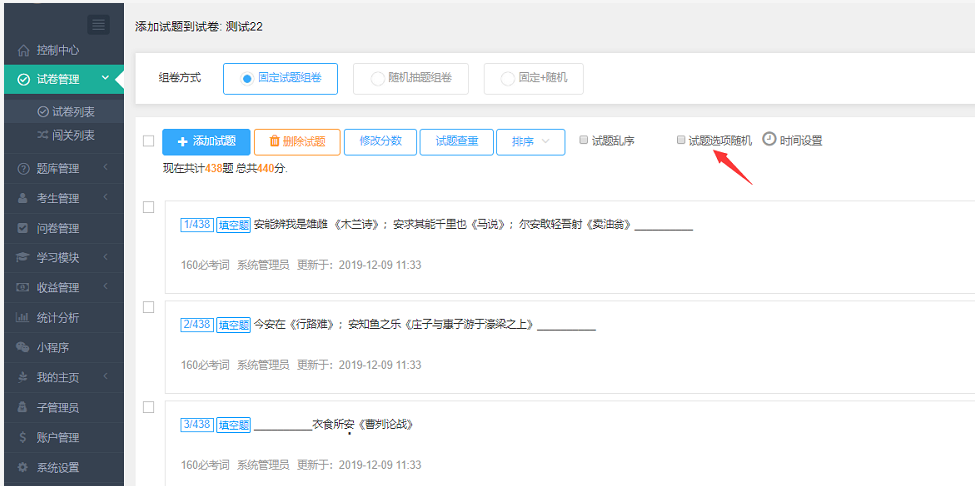Click the person icon beside 考生管理
975x486 pixels.
pos(23,199)
